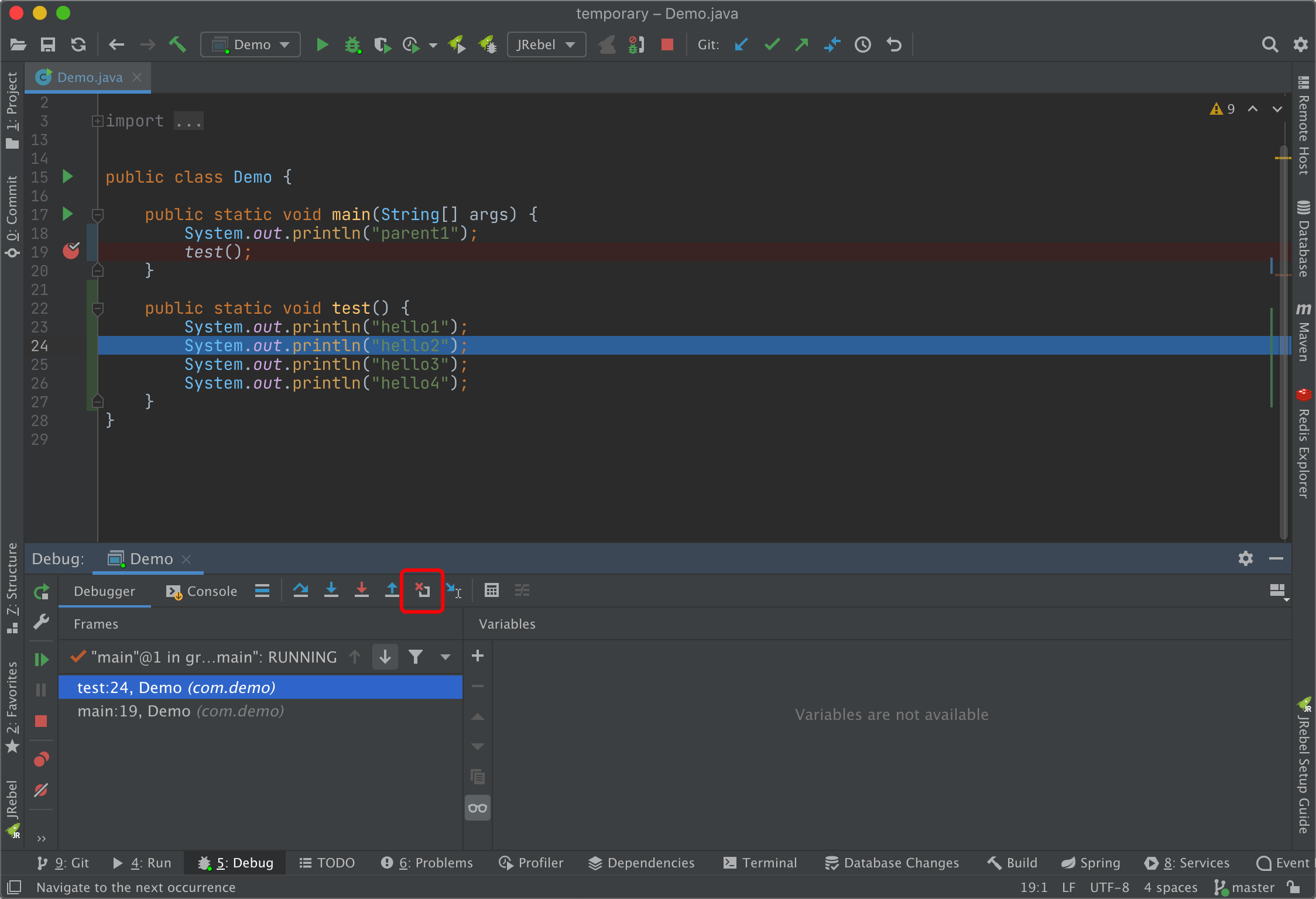Open debug layout settings dropdown
1316x899 pixels.
pyautogui.click(x=1279, y=591)
